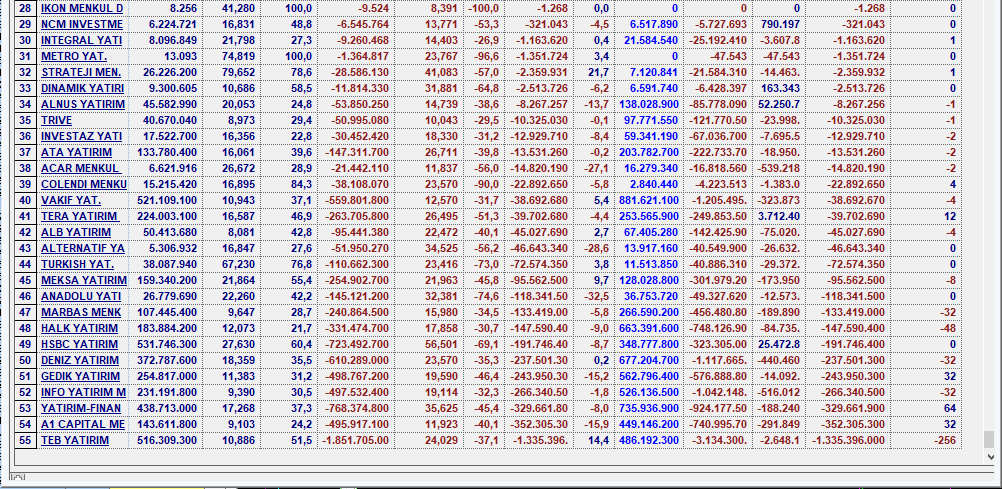Click value 67,230 in TURKISH row
This screenshot has width=1002, height=489.
click(239, 264)
